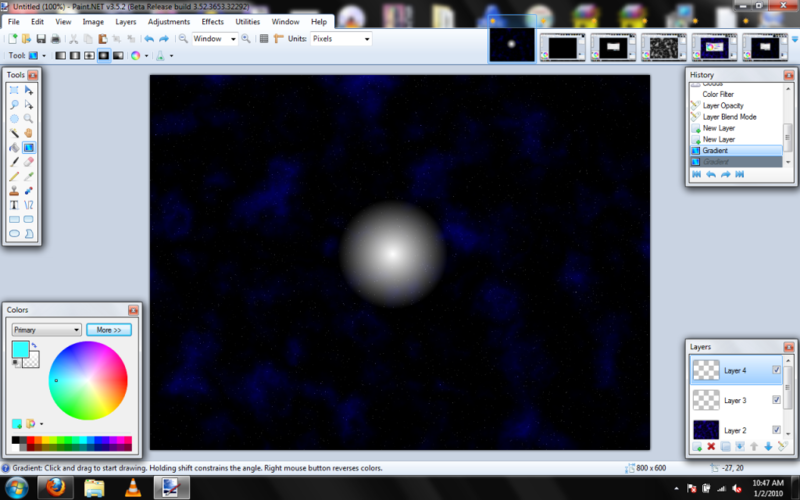
Task: Select the Recolor tool
Action: coord(29,191)
